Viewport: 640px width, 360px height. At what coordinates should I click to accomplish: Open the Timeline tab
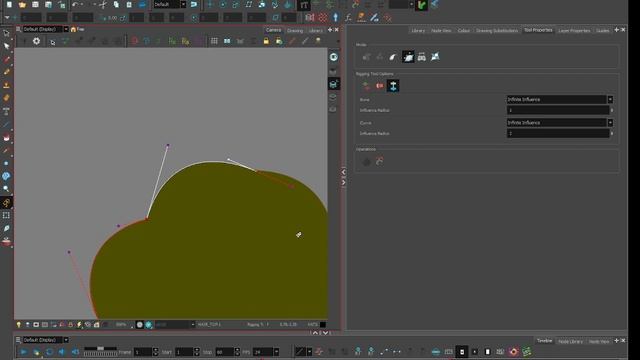544,341
